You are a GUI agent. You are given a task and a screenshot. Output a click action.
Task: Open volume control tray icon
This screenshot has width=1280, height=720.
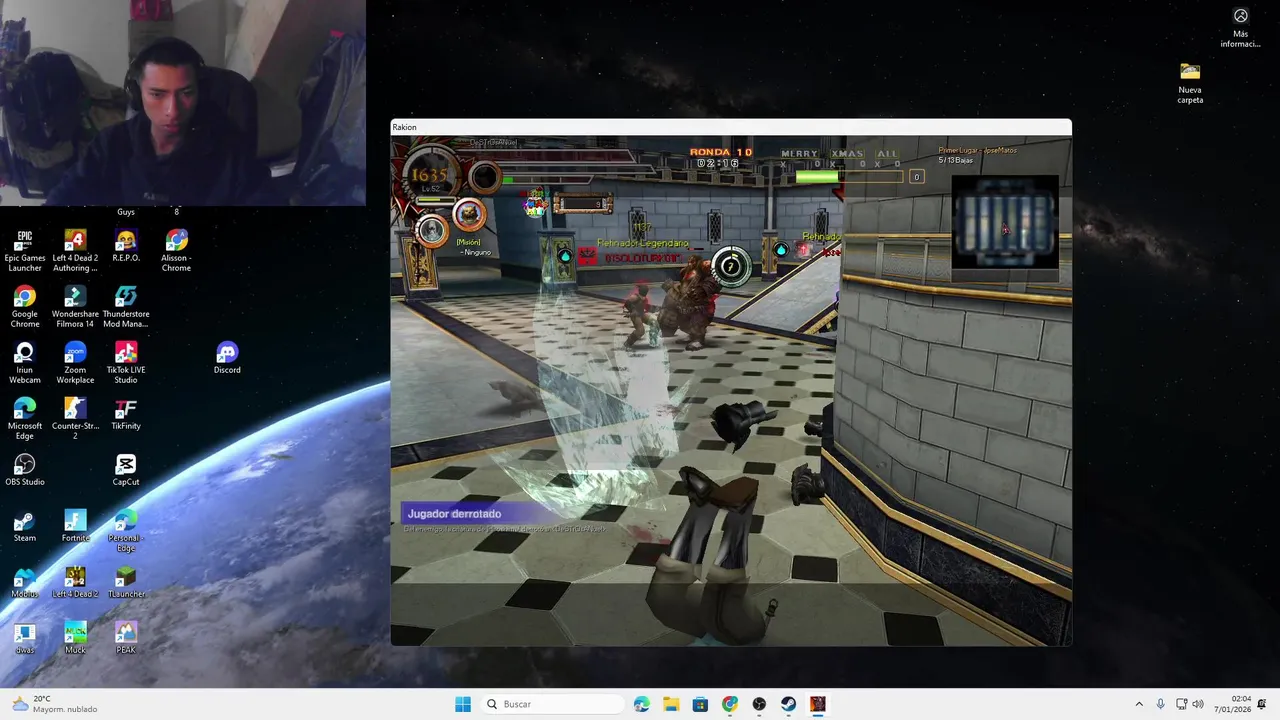(1198, 704)
